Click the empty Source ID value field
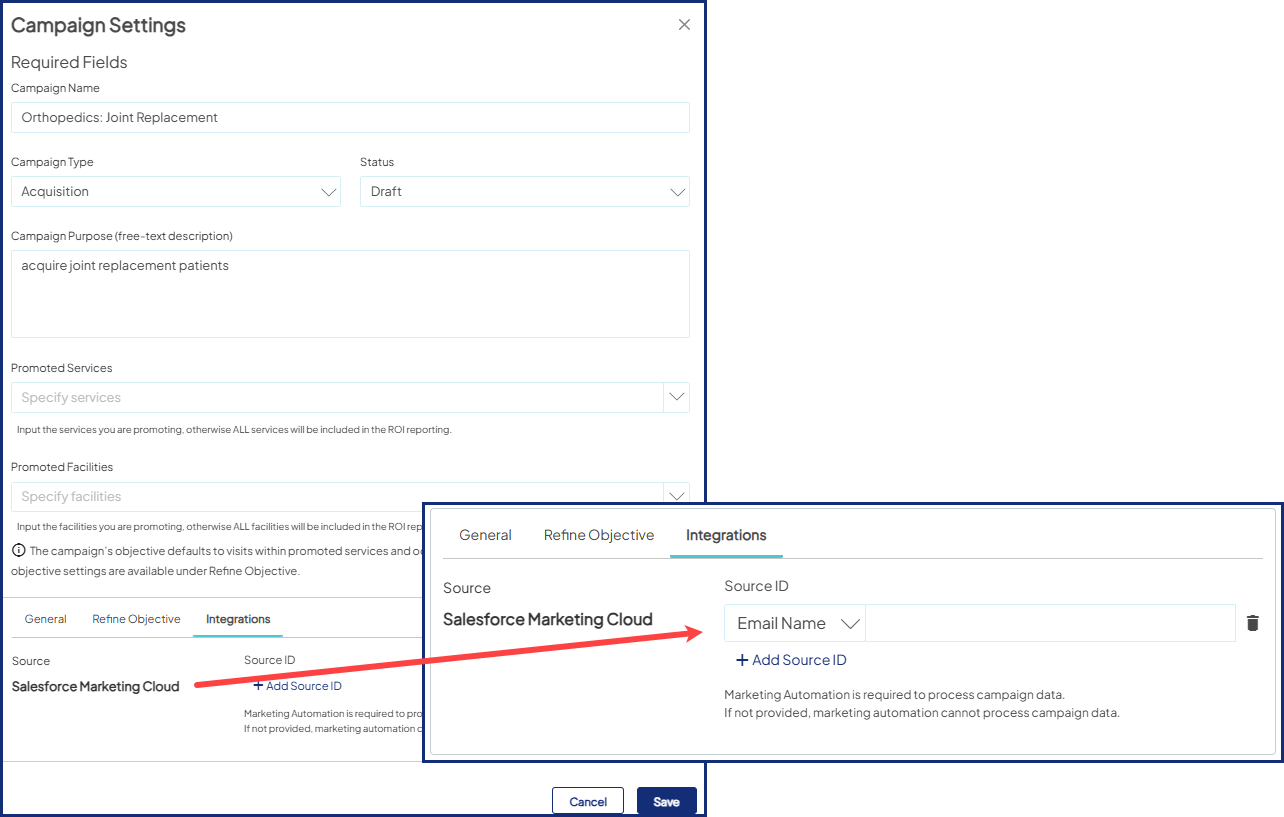 (x=1050, y=622)
